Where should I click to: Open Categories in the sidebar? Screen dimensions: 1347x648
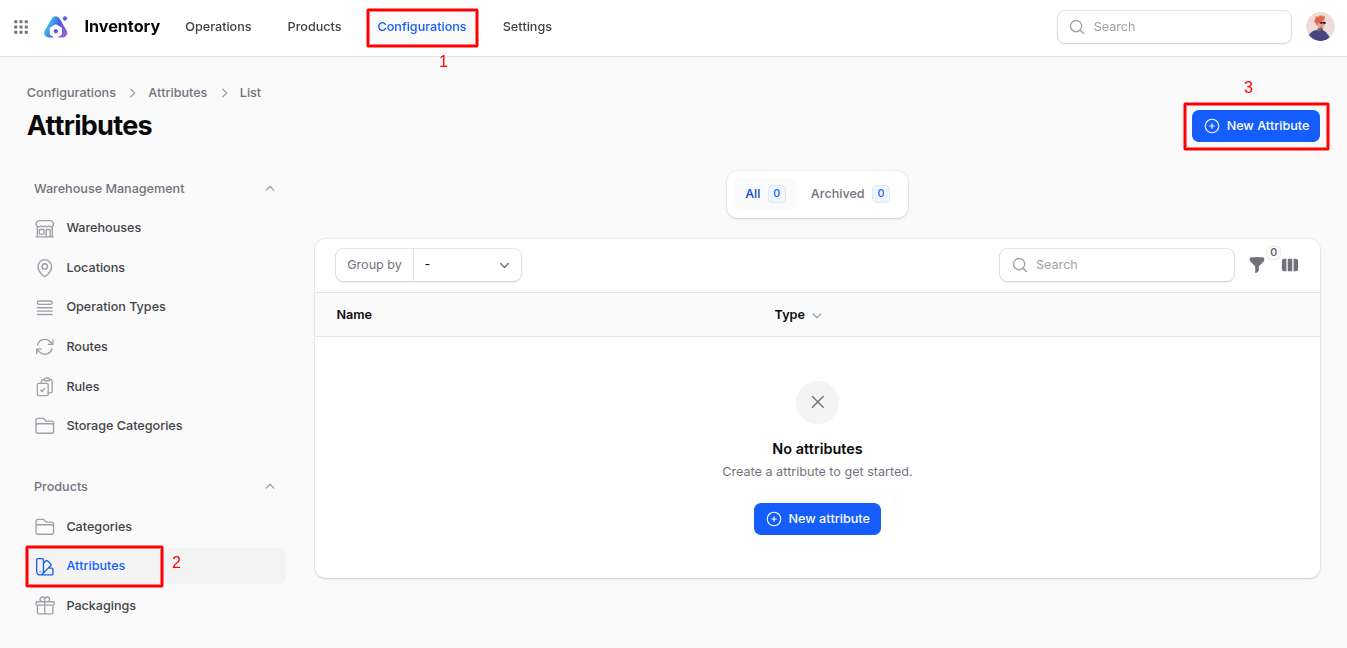[x=99, y=526]
